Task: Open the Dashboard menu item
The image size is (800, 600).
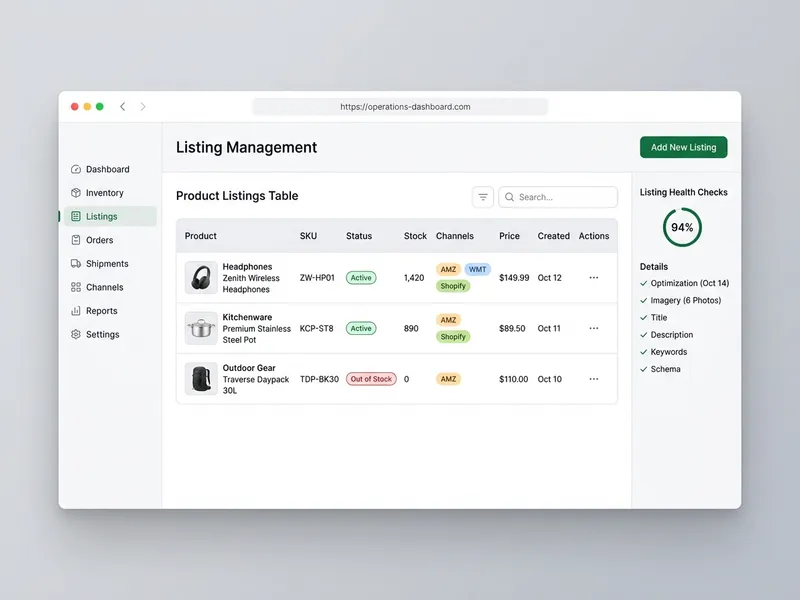Action: 108,169
